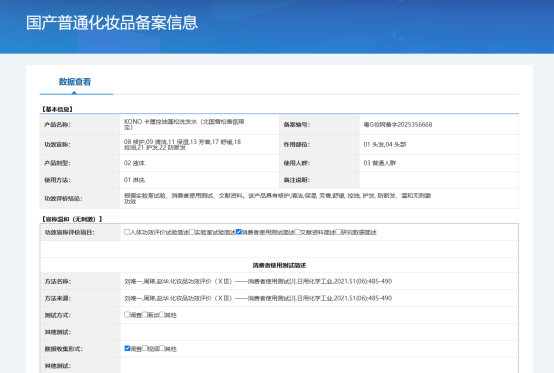Uncheck the checked box in 数据收集形式 row

pos(127,348)
